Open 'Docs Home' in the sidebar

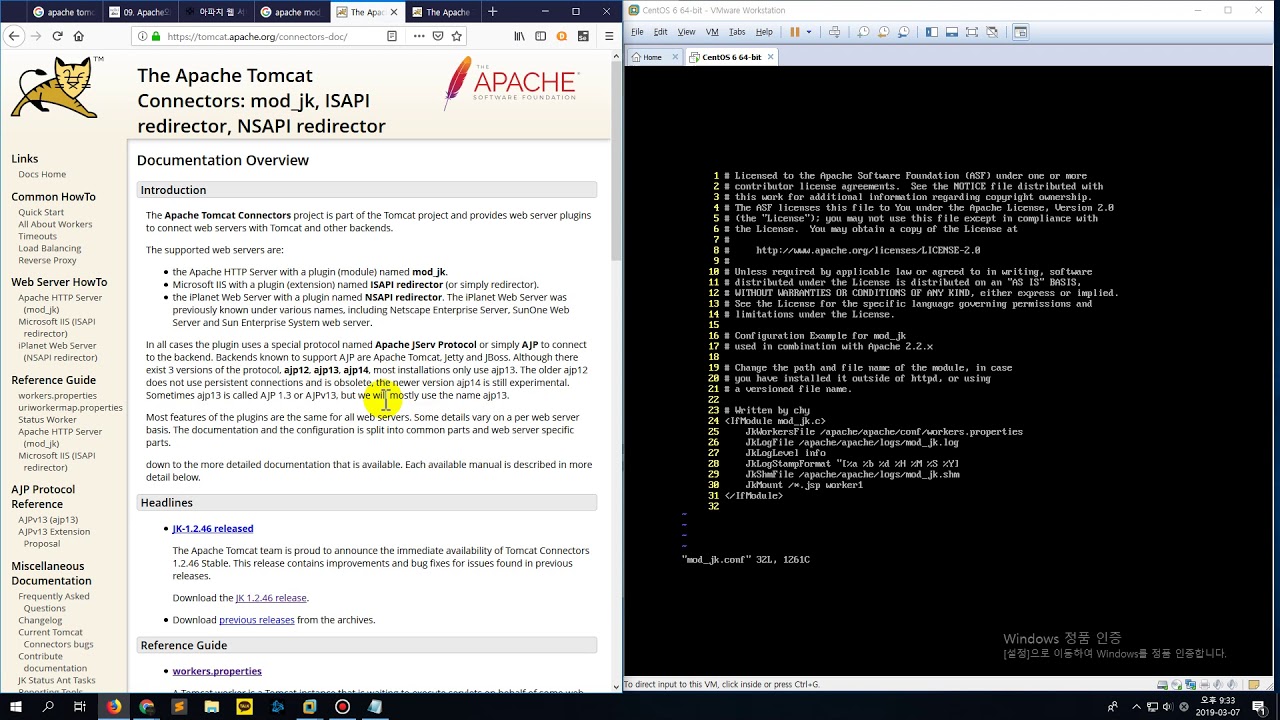click(42, 175)
